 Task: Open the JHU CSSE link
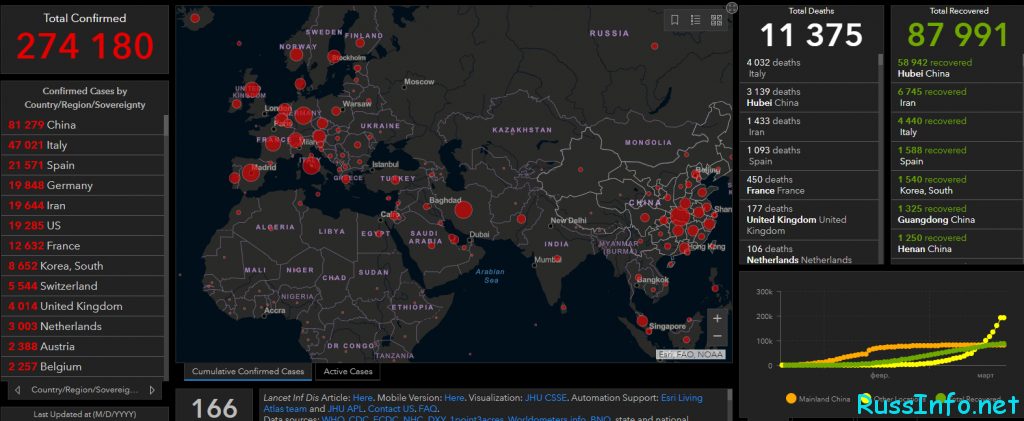click(x=546, y=397)
